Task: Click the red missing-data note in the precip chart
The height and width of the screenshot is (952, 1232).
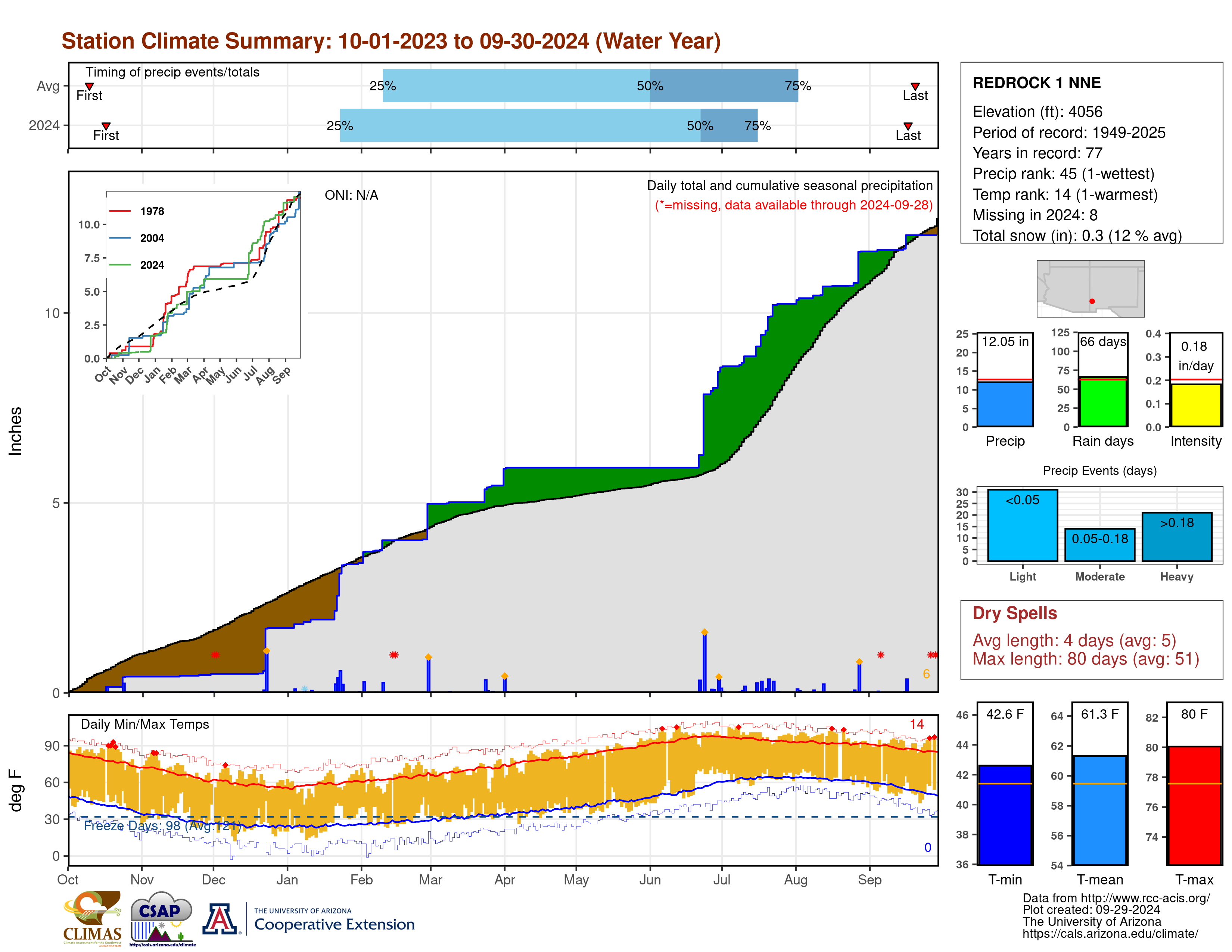Action: [x=794, y=205]
